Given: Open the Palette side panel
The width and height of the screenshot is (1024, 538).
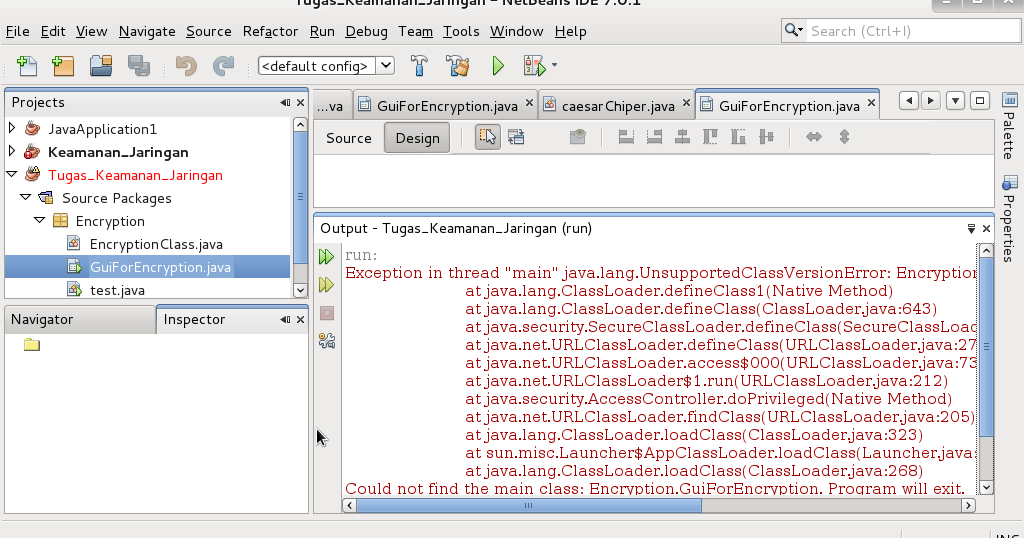Looking at the screenshot, I should (1009, 127).
